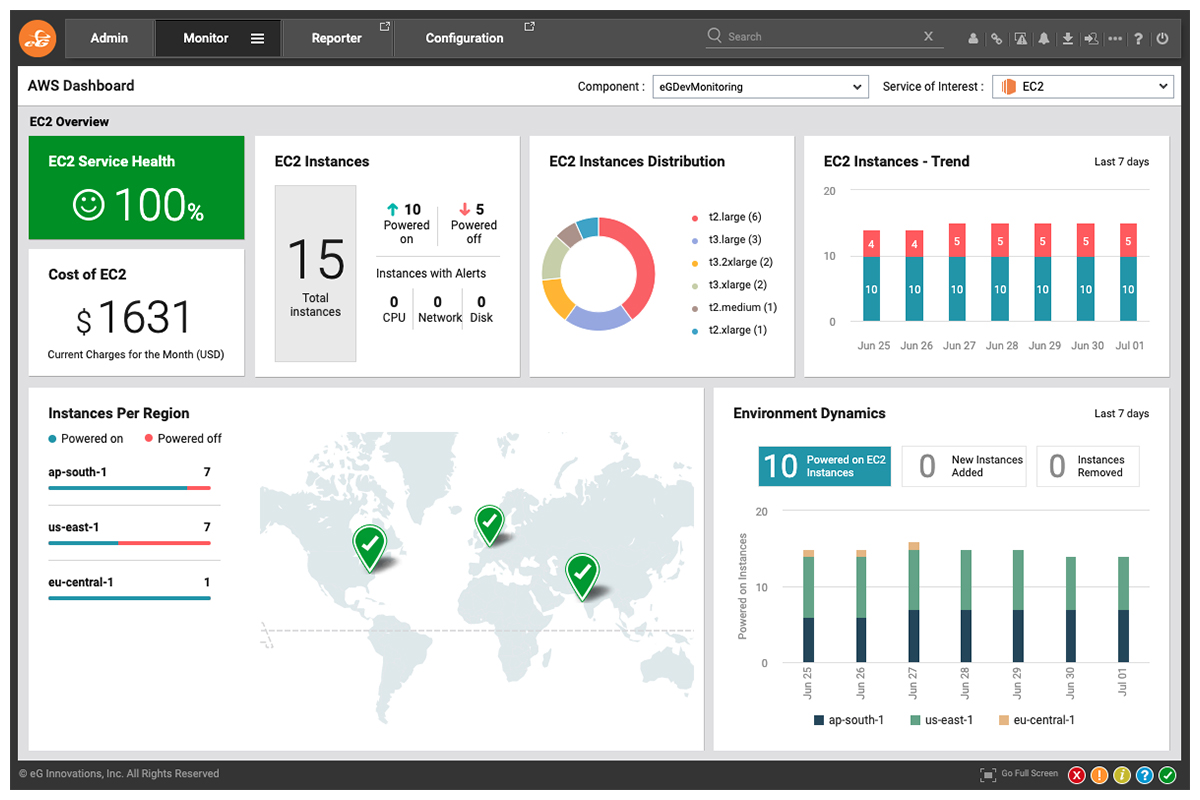
Task: Click the map pin over India
Action: (x=582, y=576)
